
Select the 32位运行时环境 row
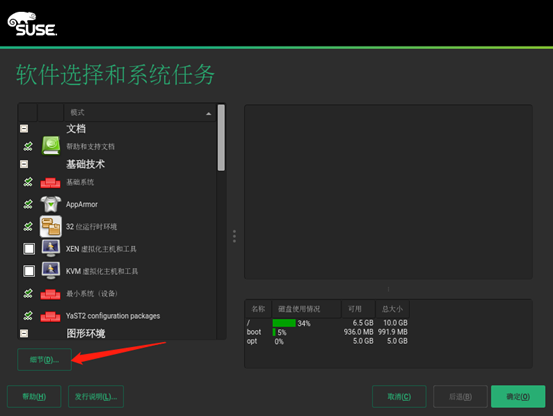117,226
